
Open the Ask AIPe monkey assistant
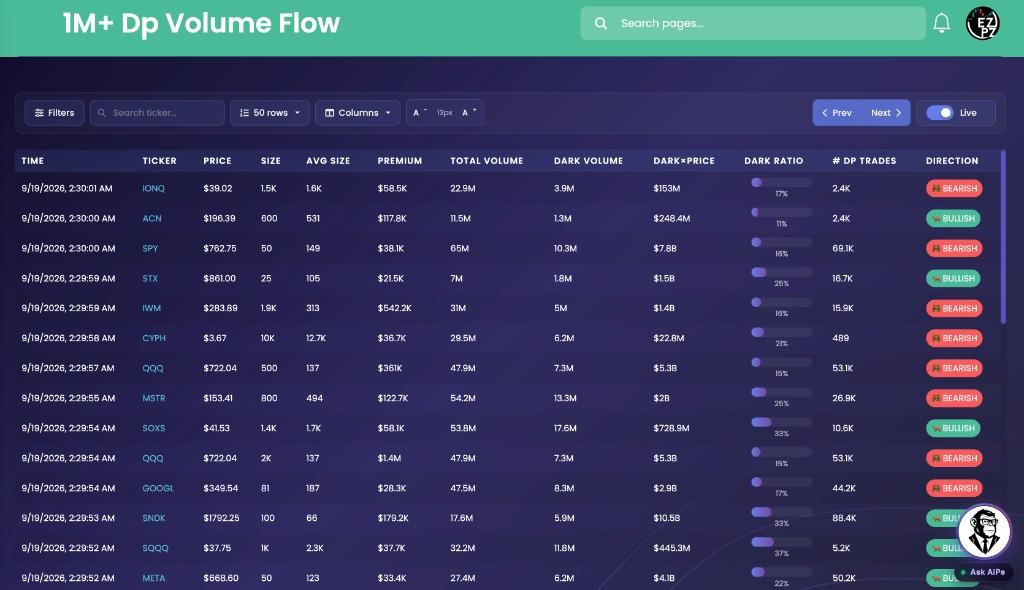tap(985, 532)
